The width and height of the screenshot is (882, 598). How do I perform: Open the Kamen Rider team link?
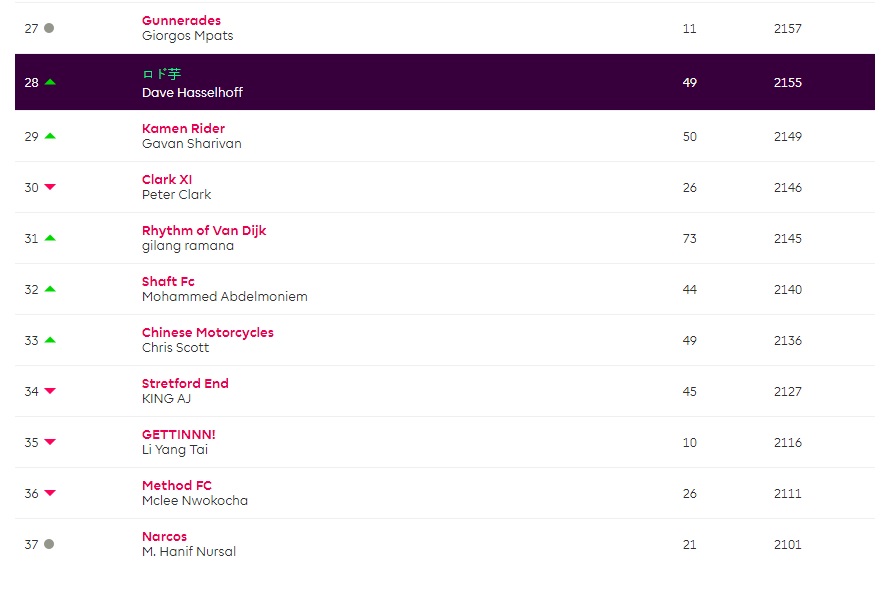click(183, 128)
